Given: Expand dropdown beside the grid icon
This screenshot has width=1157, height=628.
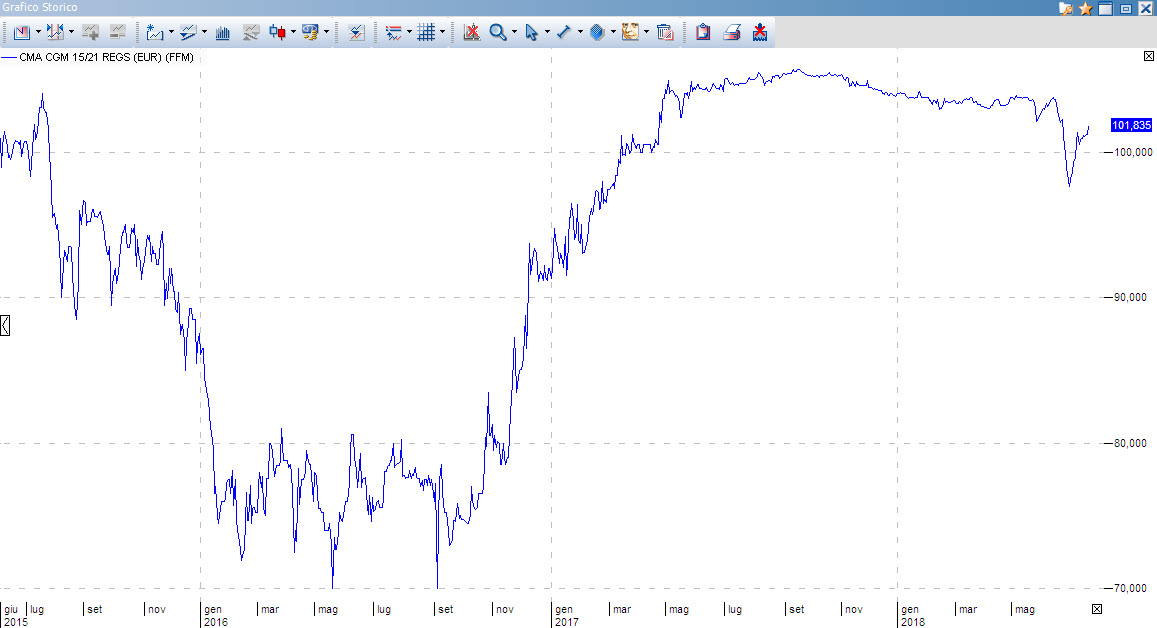Looking at the screenshot, I should (x=443, y=32).
